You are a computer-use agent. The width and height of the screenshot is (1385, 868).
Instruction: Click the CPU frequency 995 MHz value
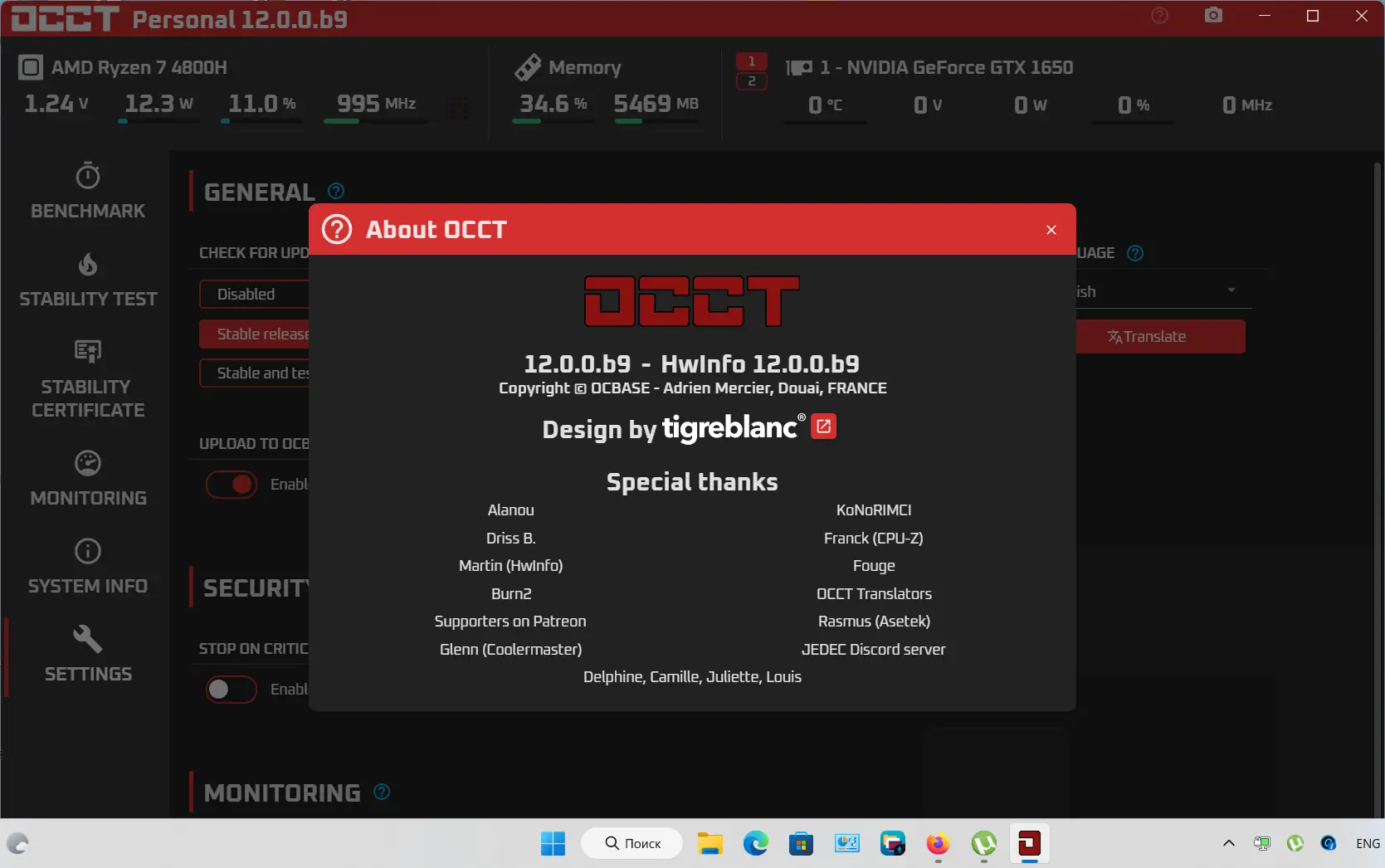pos(376,104)
